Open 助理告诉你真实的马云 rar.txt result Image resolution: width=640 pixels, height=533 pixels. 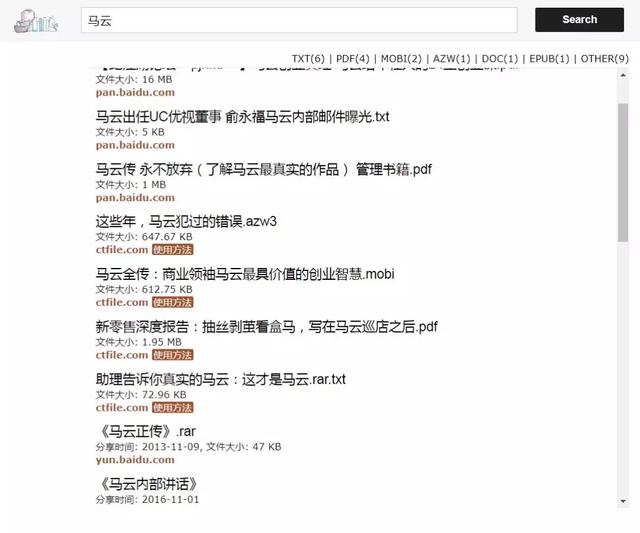[x=221, y=379]
